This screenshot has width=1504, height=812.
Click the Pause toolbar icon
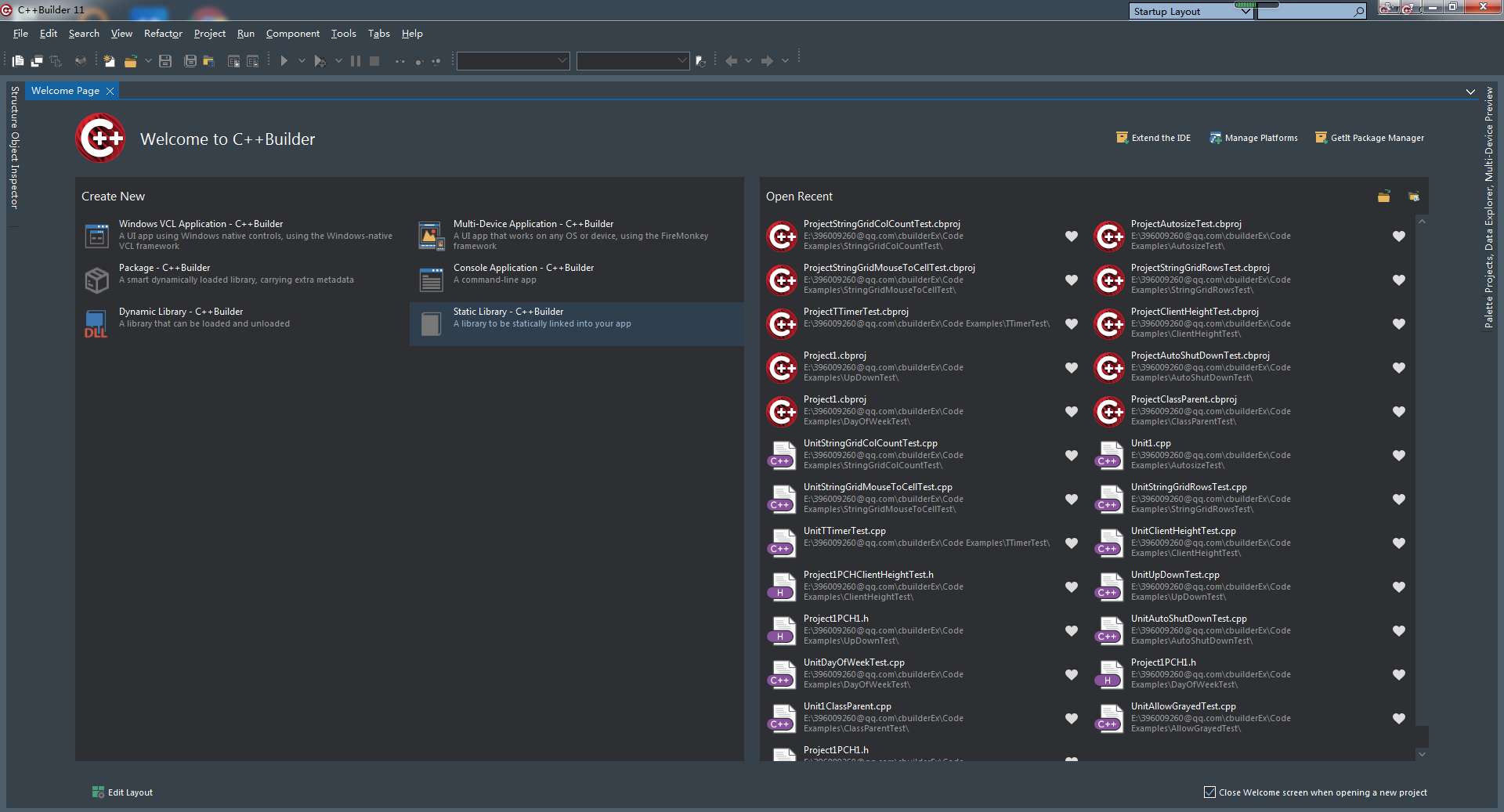point(356,61)
